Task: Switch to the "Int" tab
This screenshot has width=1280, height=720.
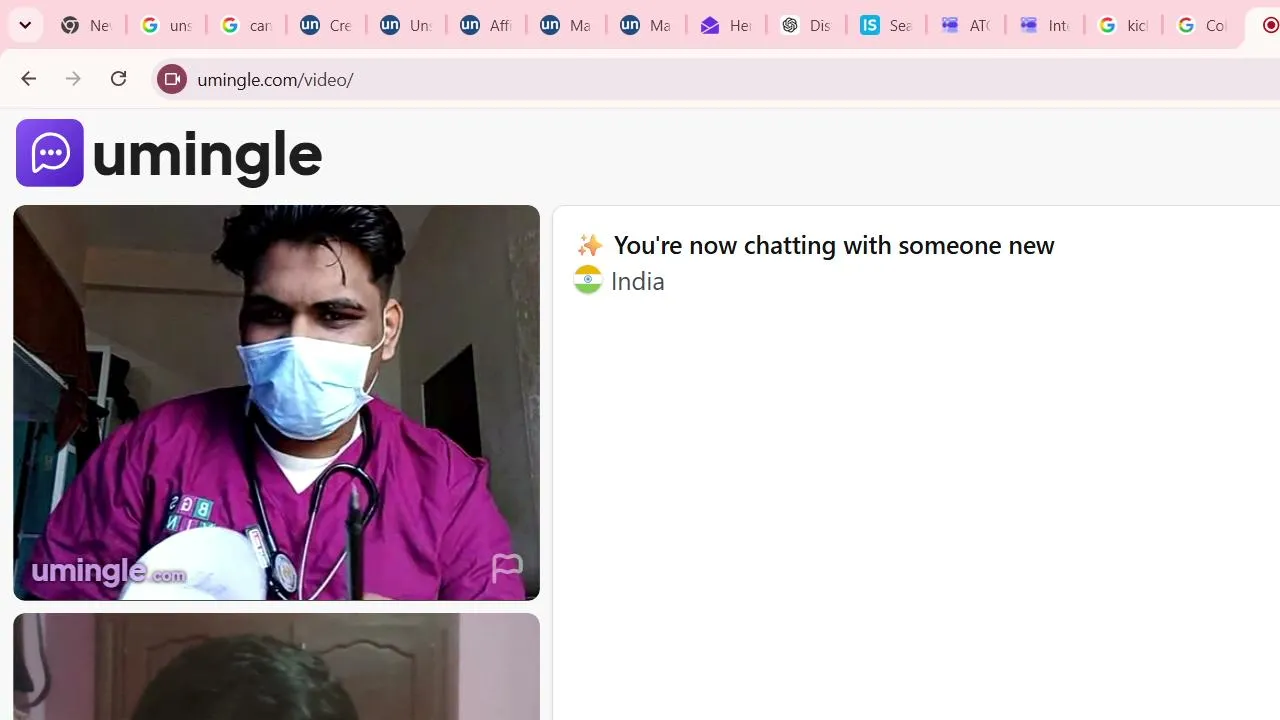Action: tap(1046, 25)
